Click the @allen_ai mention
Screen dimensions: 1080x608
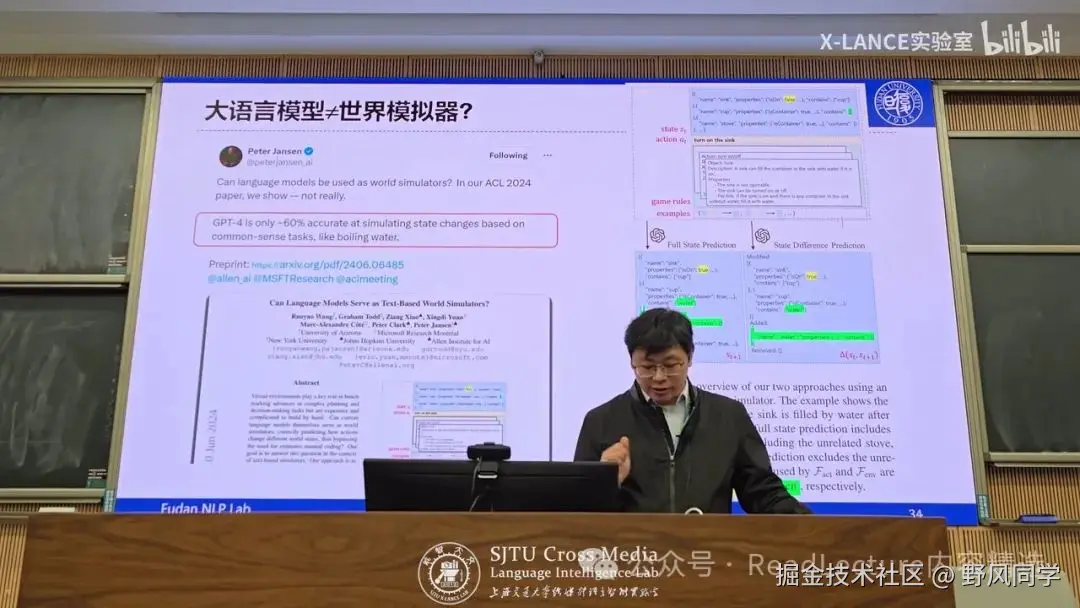(229, 279)
